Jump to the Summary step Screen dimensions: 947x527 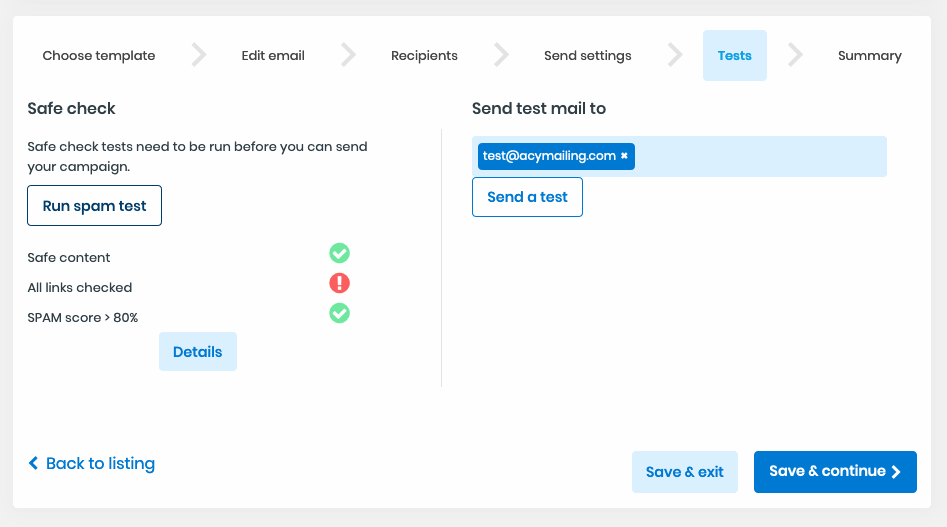click(x=869, y=56)
